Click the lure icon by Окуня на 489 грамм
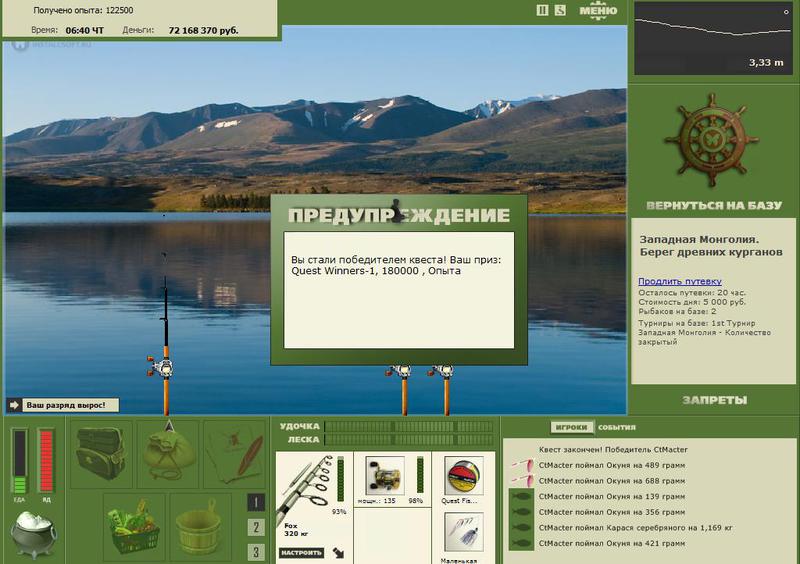The width and height of the screenshot is (800, 564). [521, 465]
